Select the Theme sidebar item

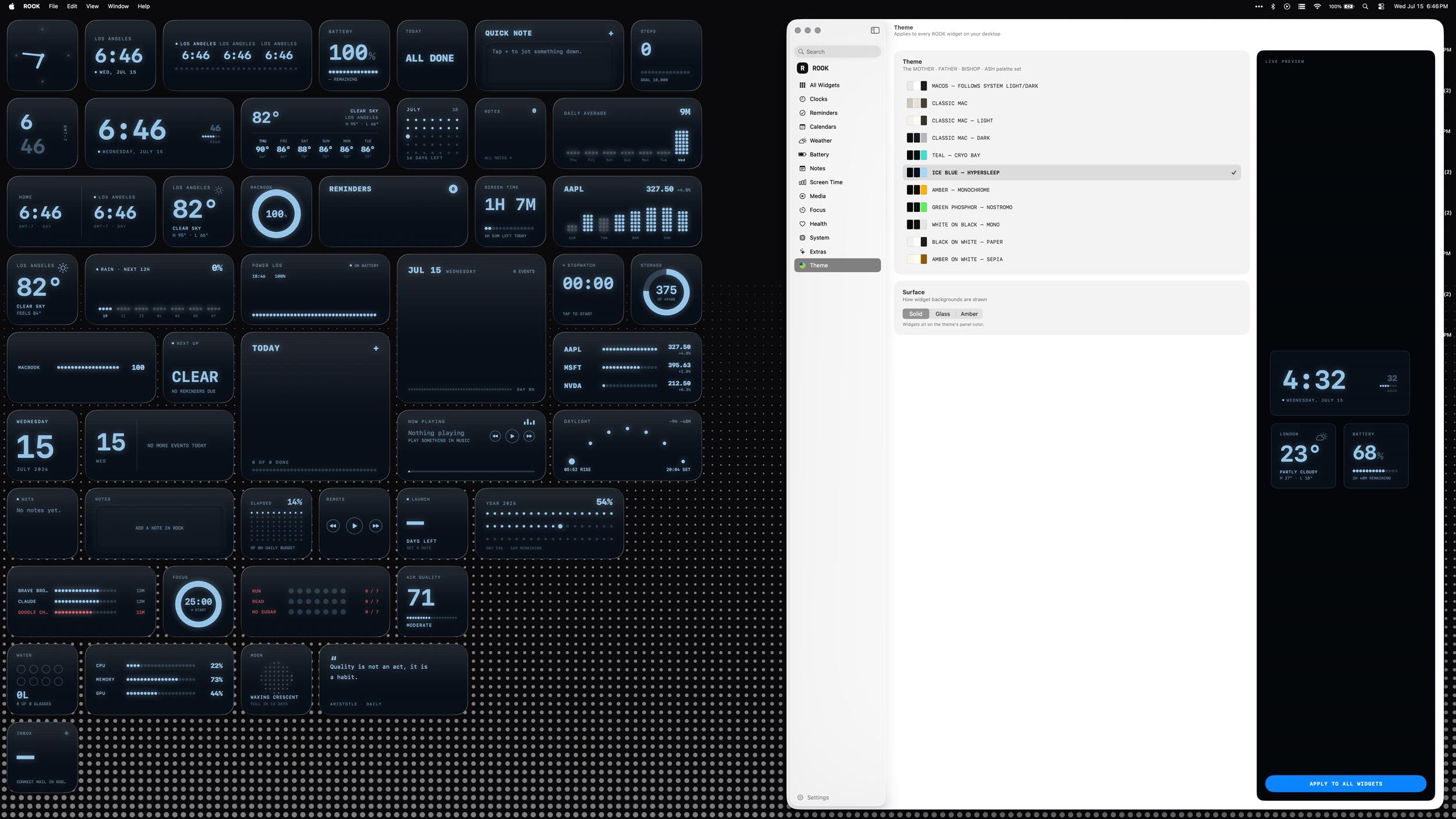[837, 266]
